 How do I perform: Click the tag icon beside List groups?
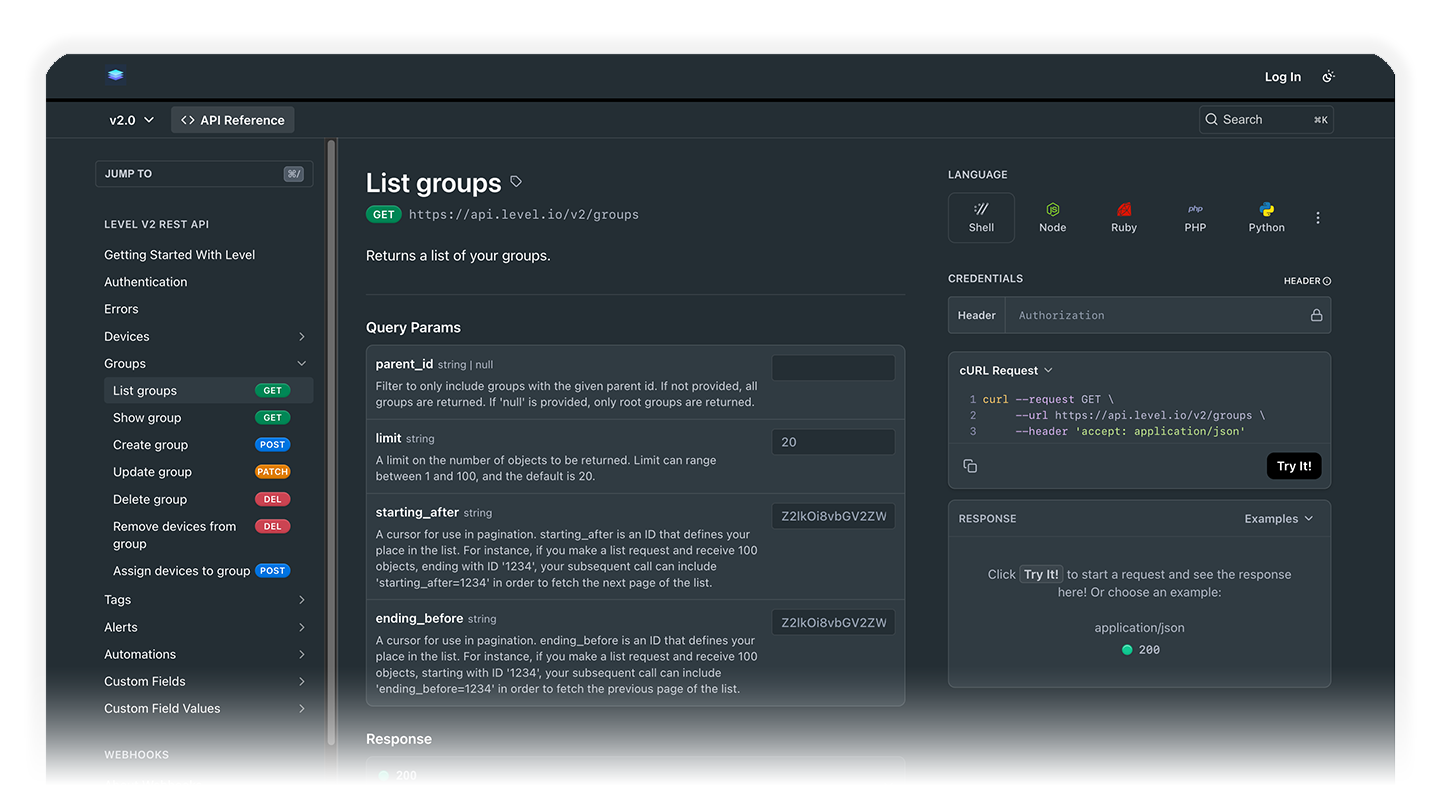tap(516, 182)
